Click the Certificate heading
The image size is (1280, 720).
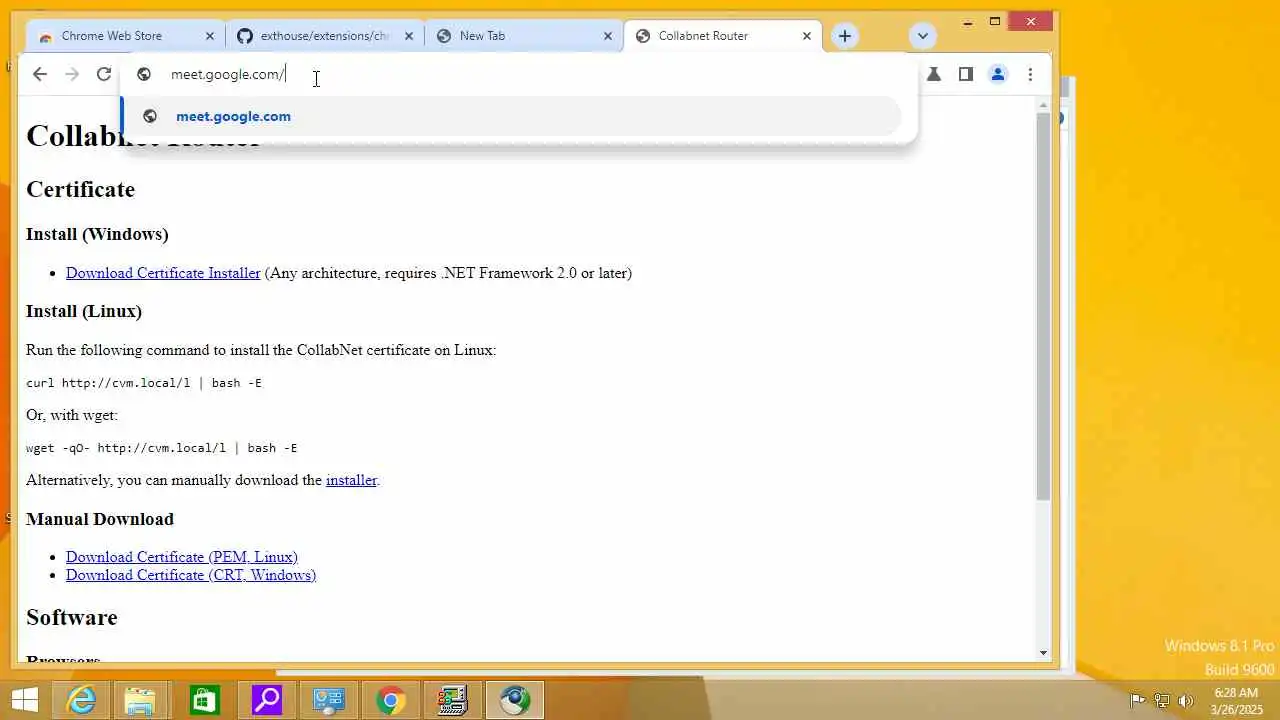(x=80, y=189)
